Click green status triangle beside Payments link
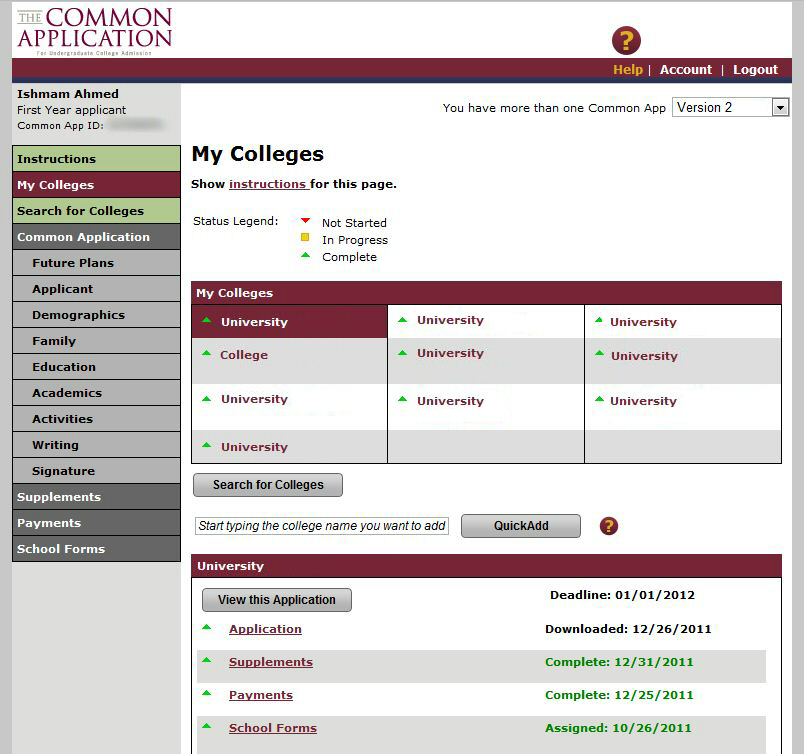The image size is (804, 754). coord(207,694)
